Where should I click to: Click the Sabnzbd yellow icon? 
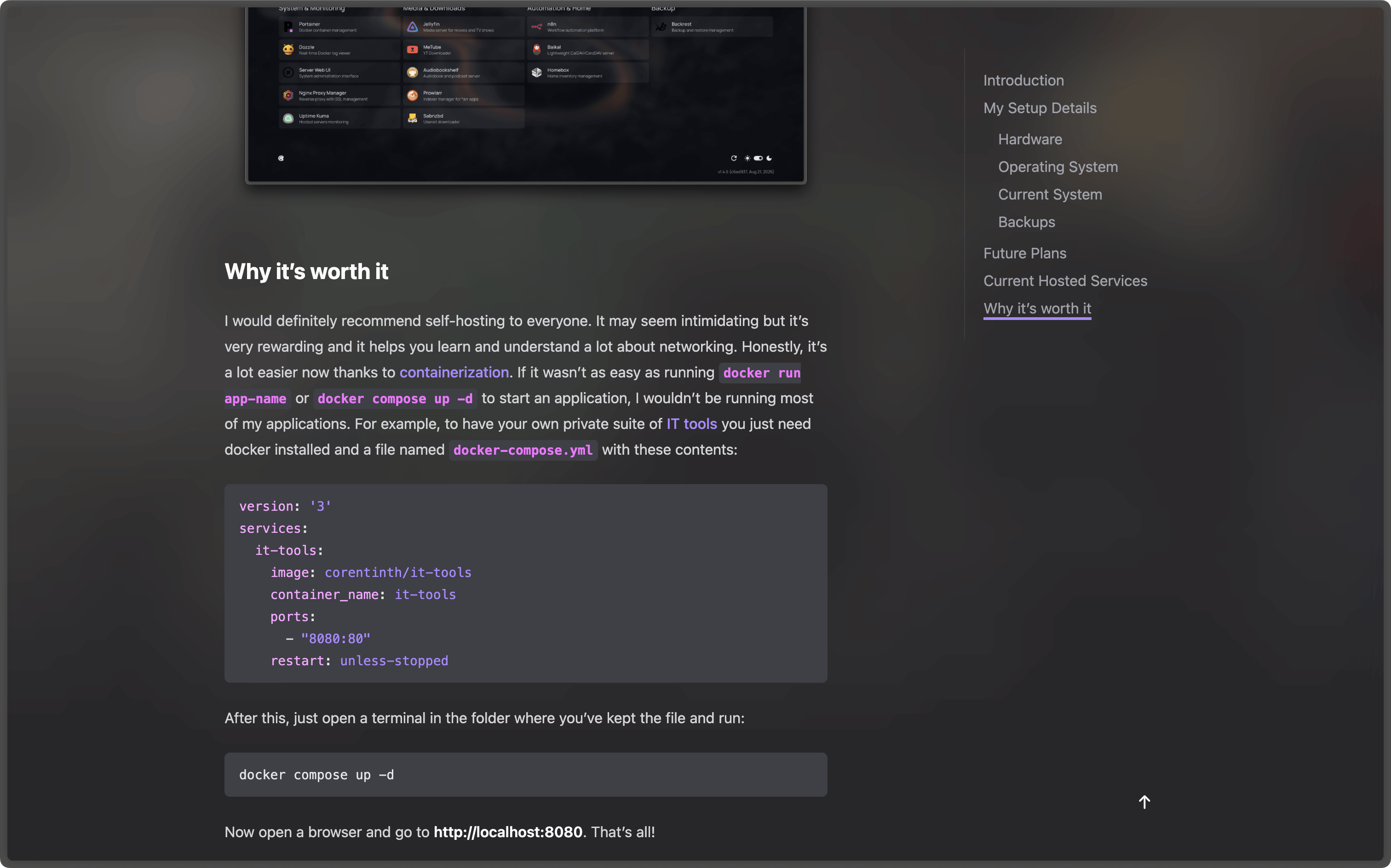tap(412, 118)
